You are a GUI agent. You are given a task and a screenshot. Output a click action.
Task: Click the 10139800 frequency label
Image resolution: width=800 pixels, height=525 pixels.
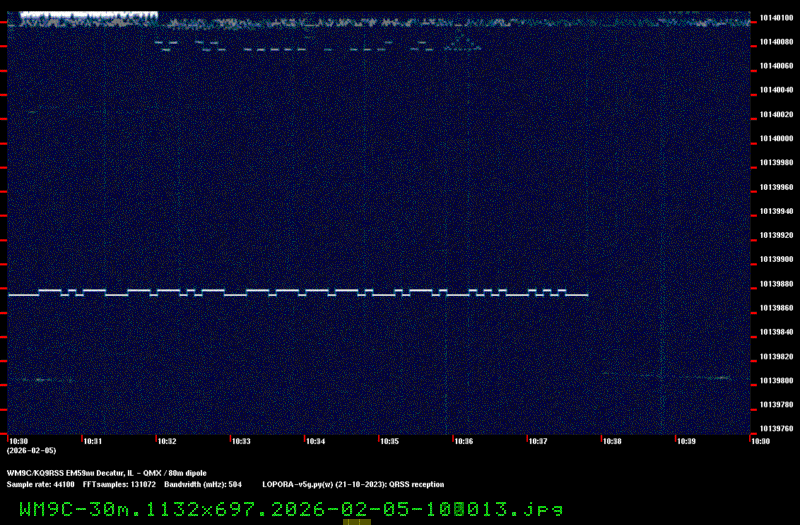pyautogui.click(x=776, y=381)
